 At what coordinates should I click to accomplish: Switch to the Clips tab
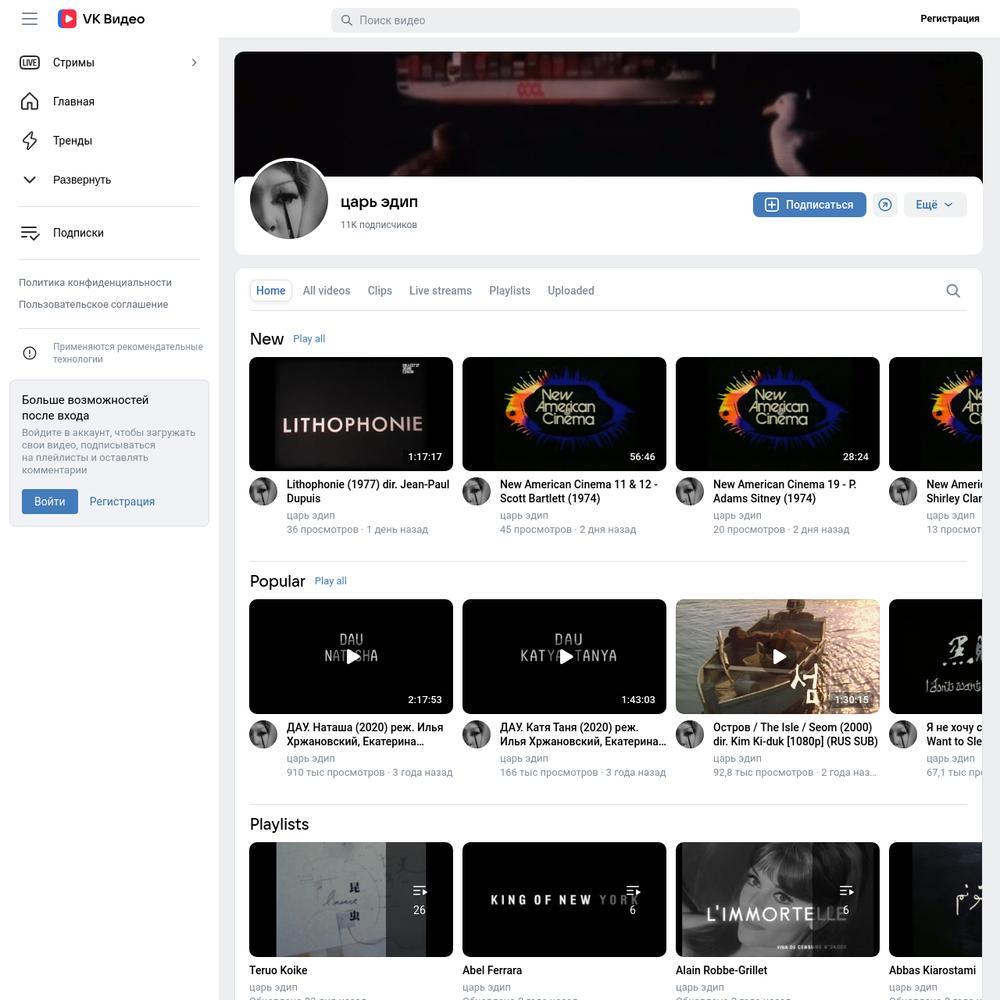(379, 291)
